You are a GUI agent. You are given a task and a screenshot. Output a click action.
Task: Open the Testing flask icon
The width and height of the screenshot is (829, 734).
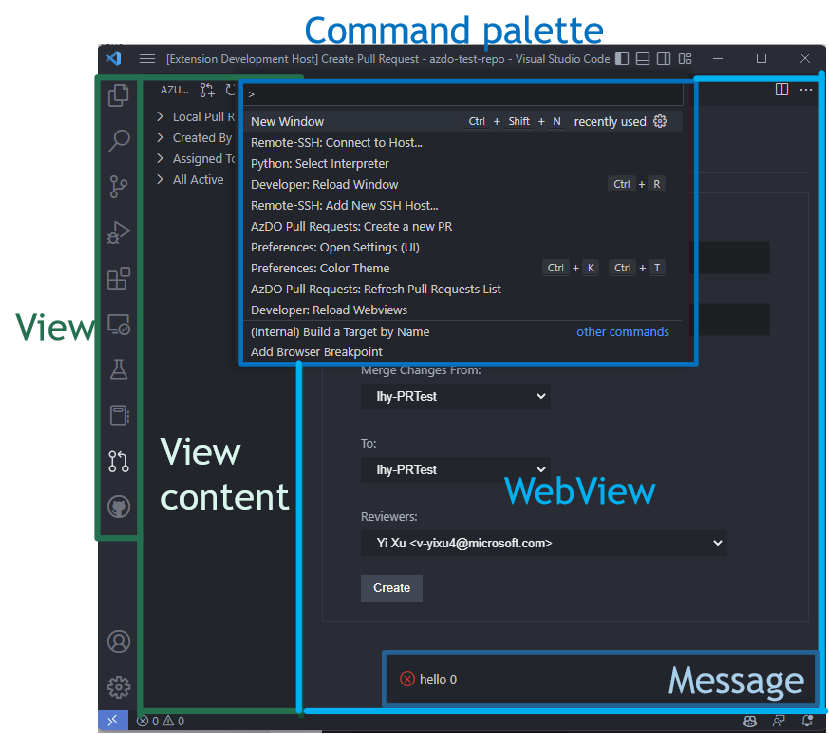(x=118, y=370)
